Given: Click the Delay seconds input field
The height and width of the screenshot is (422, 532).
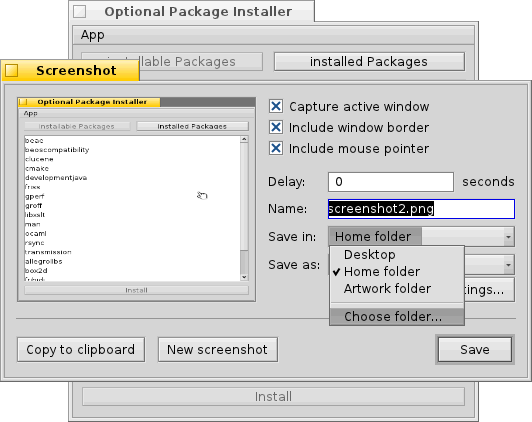Looking at the screenshot, I should [391, 182].
